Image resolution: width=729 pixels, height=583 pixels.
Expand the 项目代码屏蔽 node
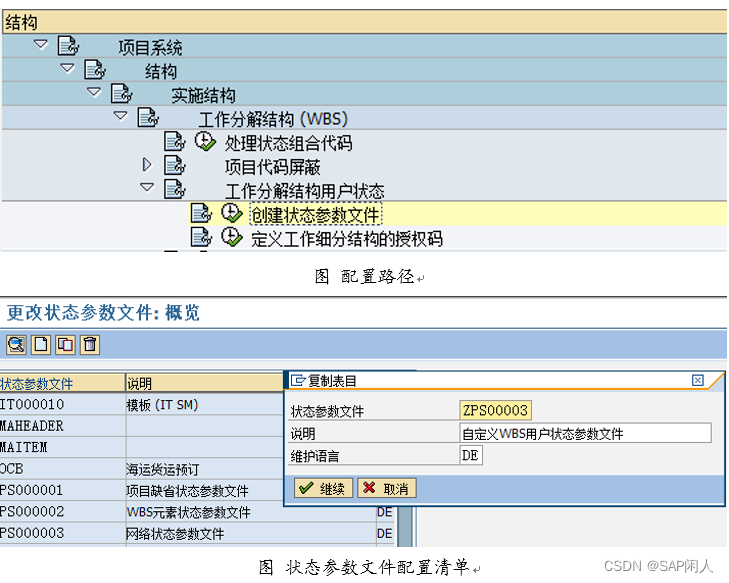point(147,165)
